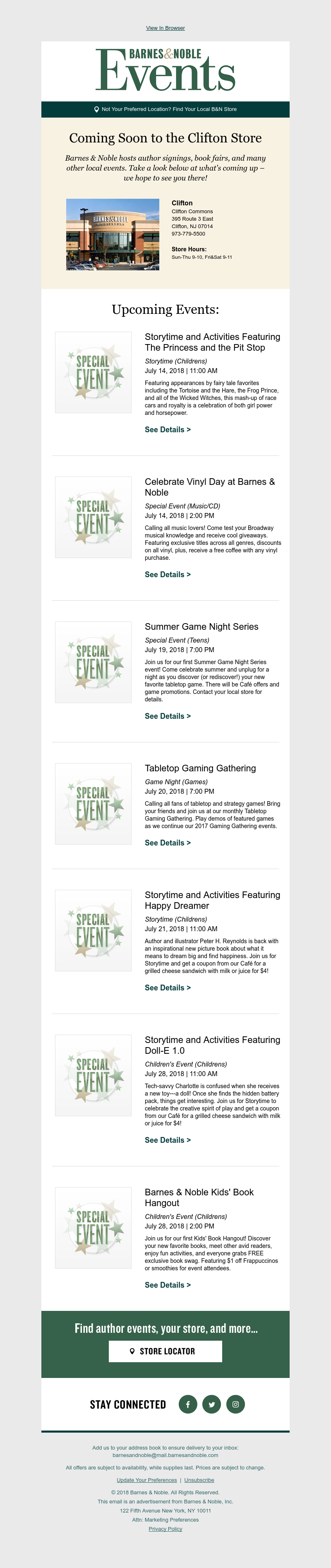
Task: Open the View In Browser link
Action: click(x=165, y=28)
